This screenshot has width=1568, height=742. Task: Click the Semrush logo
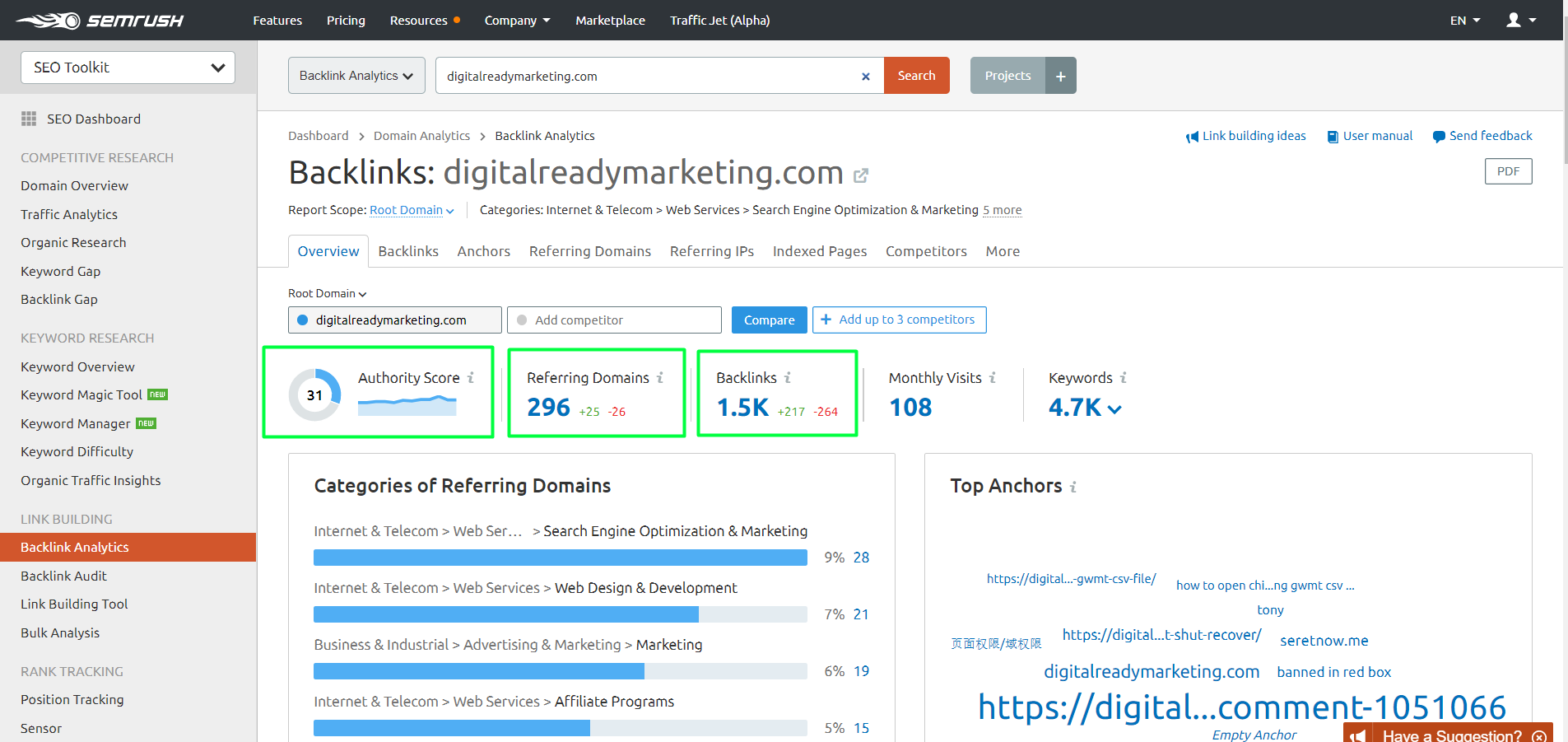pos(100,21)
